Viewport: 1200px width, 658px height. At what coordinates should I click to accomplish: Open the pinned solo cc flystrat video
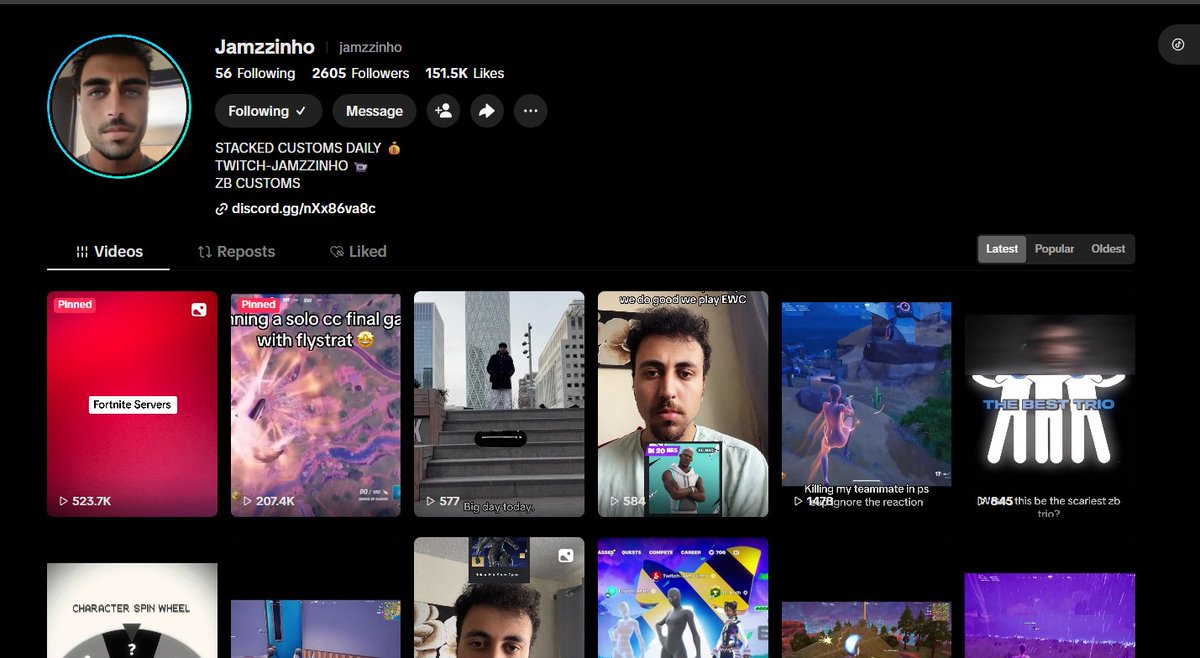316,404
